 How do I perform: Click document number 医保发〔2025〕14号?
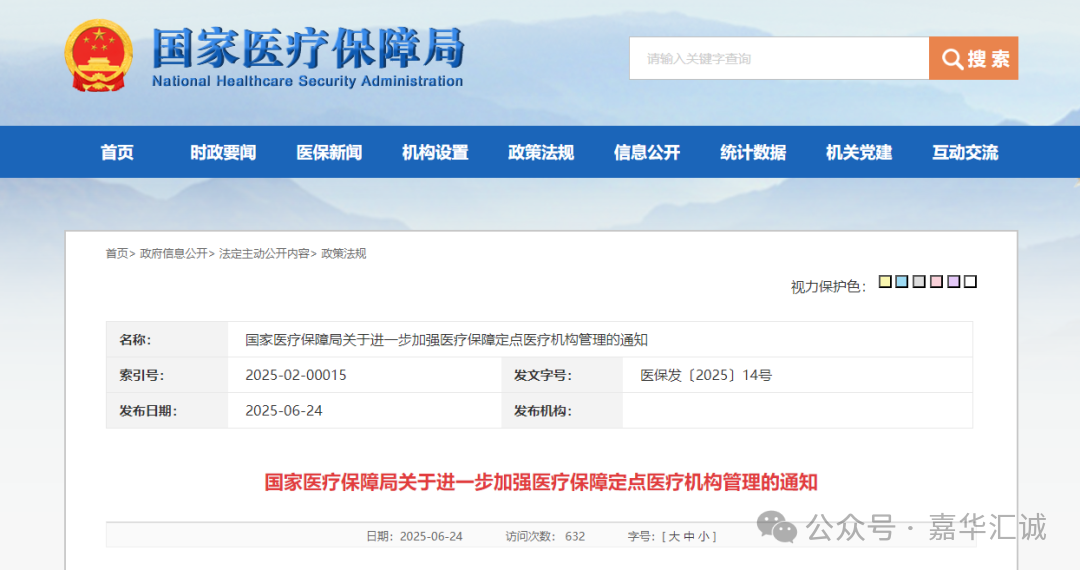pos(706,375)
